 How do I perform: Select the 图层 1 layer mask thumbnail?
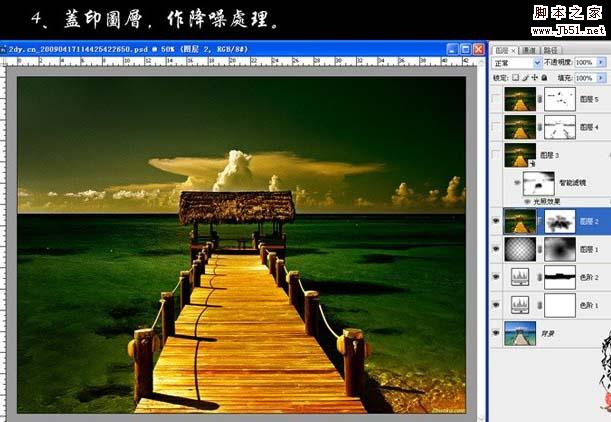click(560, 249)
